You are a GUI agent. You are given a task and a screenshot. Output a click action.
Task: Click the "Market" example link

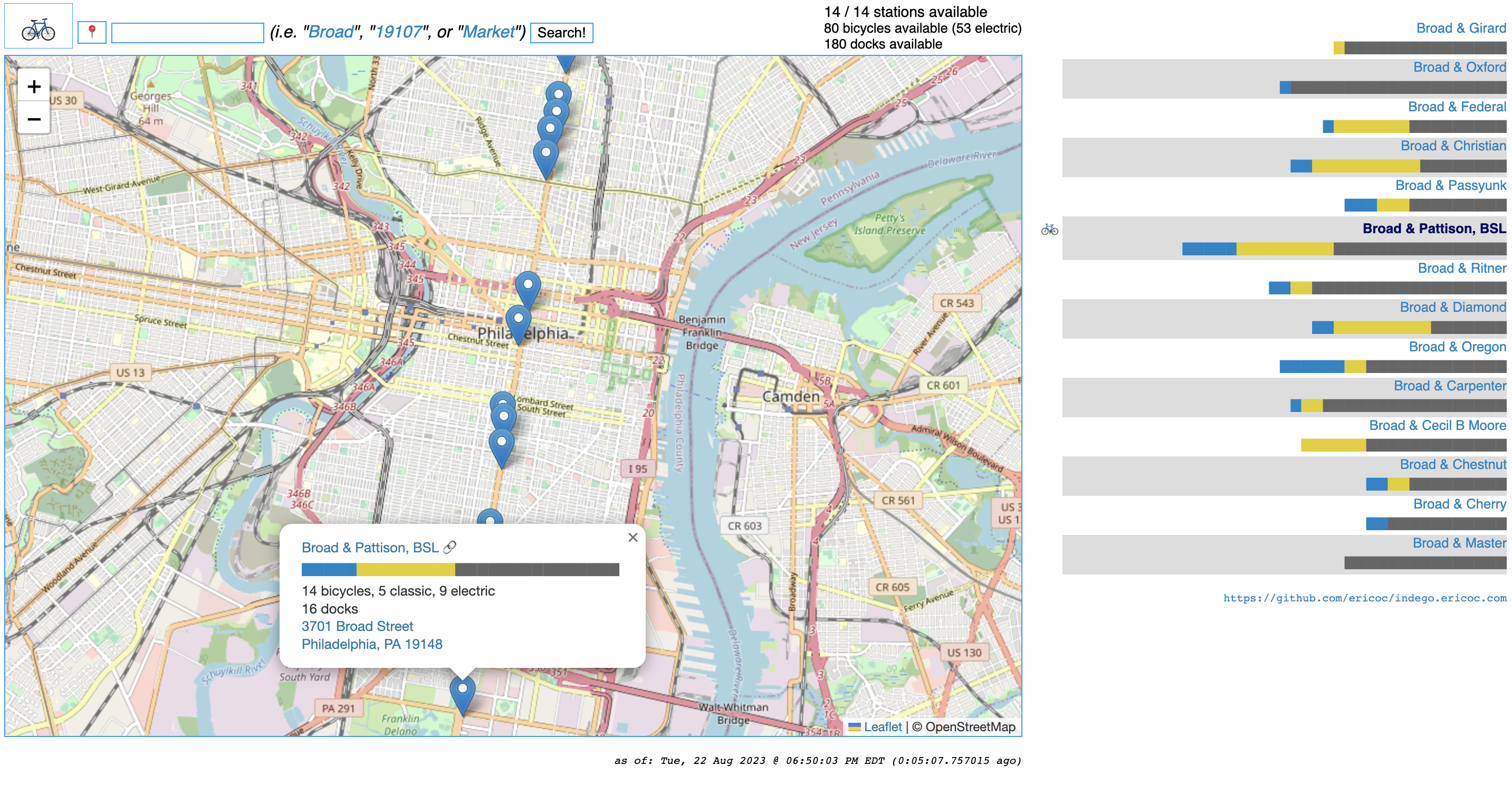pos(489,32)
